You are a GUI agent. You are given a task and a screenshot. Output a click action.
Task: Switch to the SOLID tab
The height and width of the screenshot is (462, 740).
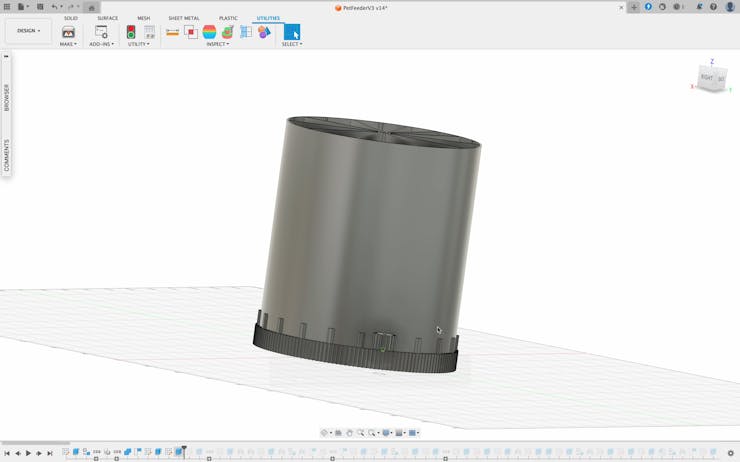click(x=71, y=18)
